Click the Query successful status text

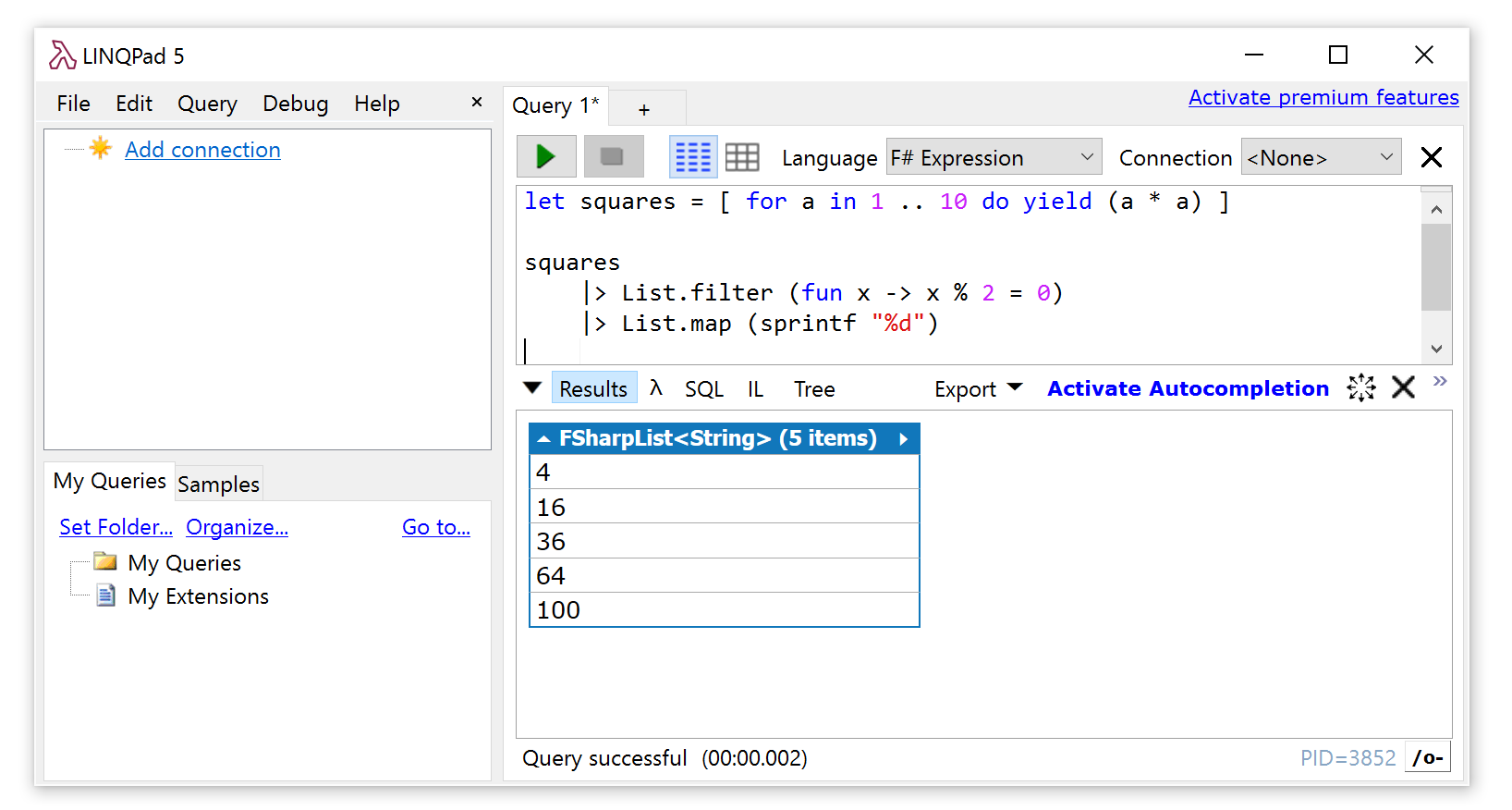point(604,758)
